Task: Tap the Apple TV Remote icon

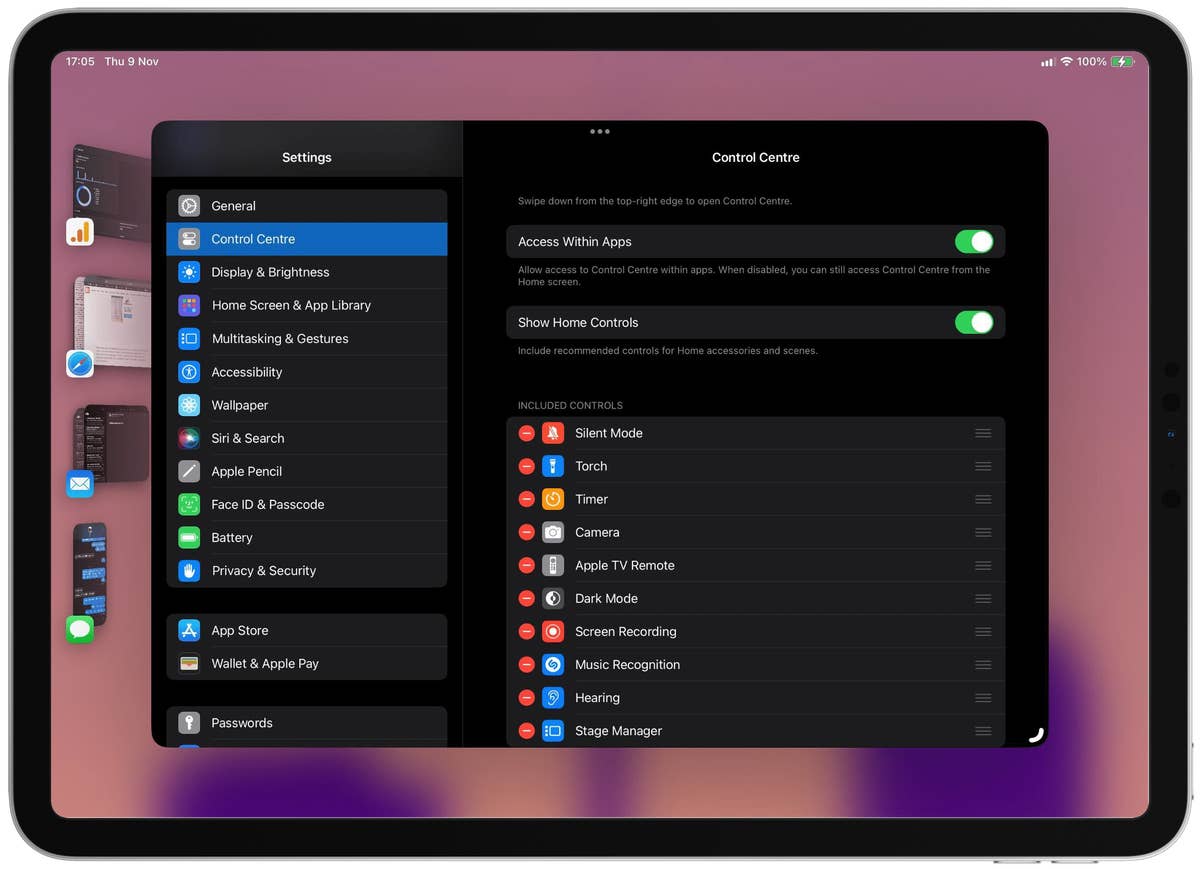Action: [553, 565]
